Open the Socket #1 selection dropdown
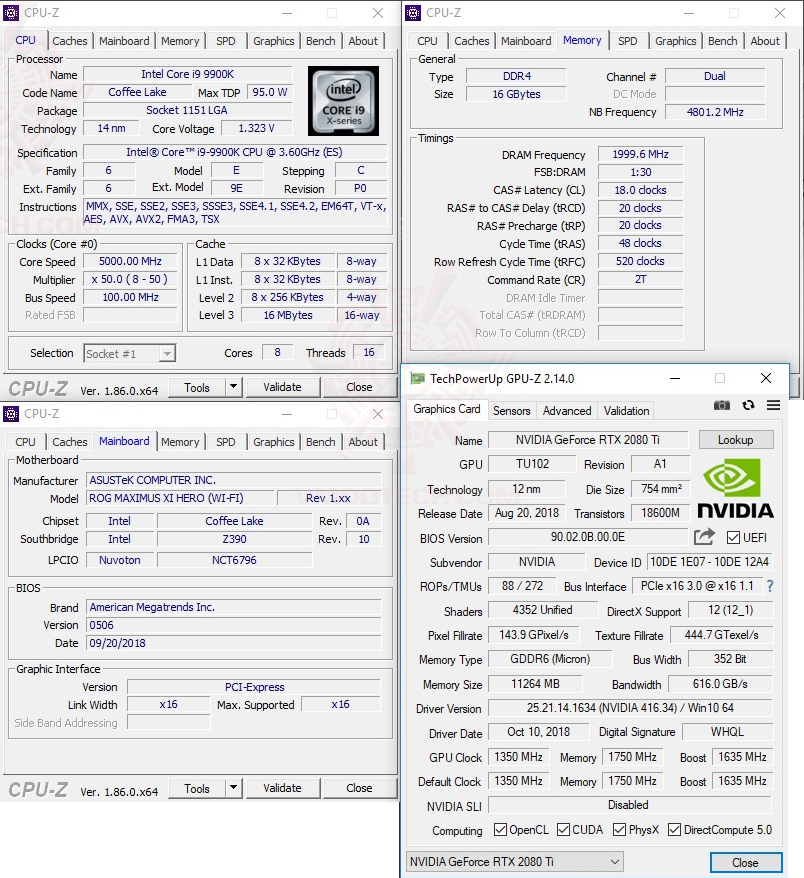This screenshot has height=878, width=804. pyautogui.click(x=130, y=353)
